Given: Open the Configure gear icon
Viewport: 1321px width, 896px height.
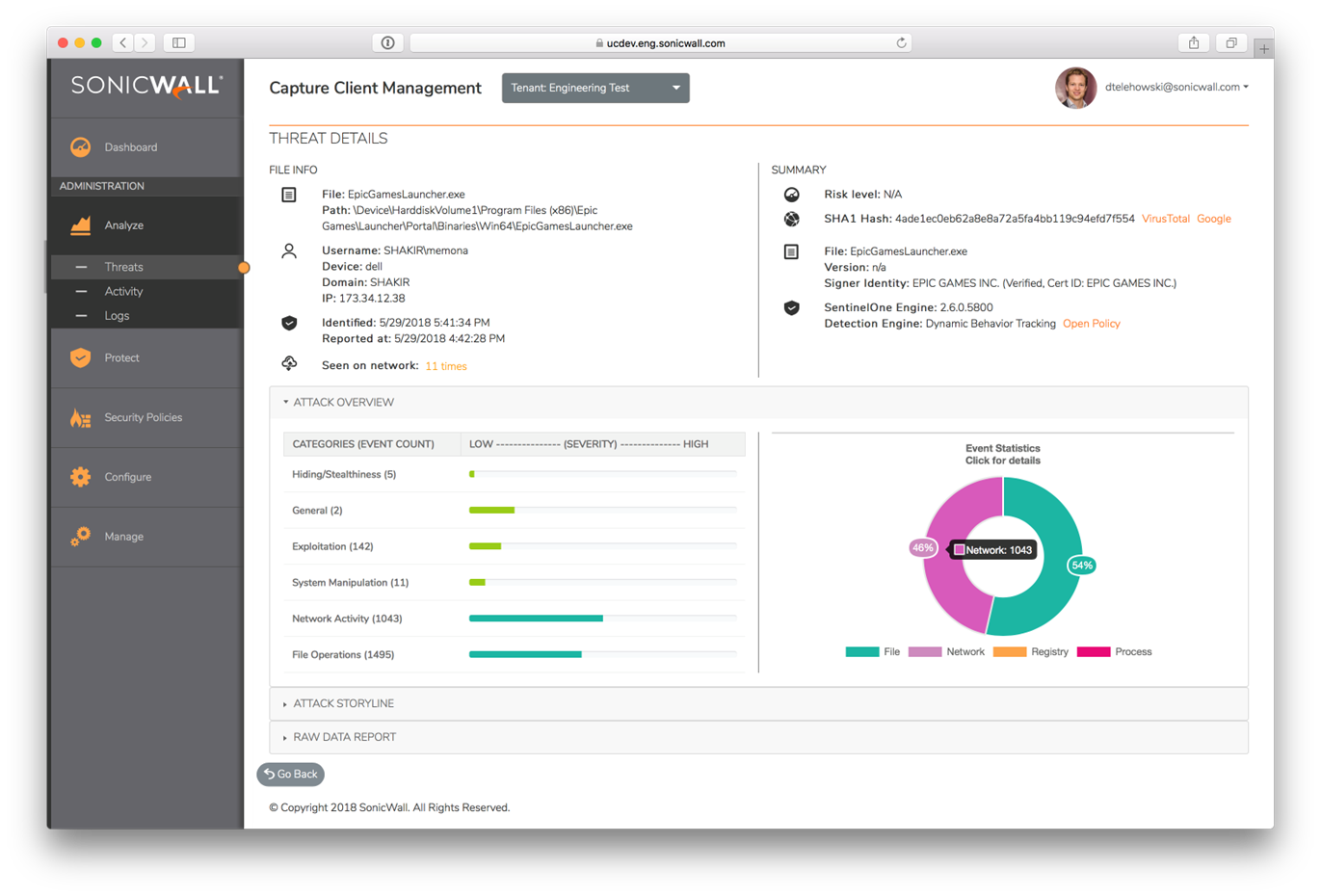Looking at the screenshot, I should (x=80, y=477).
